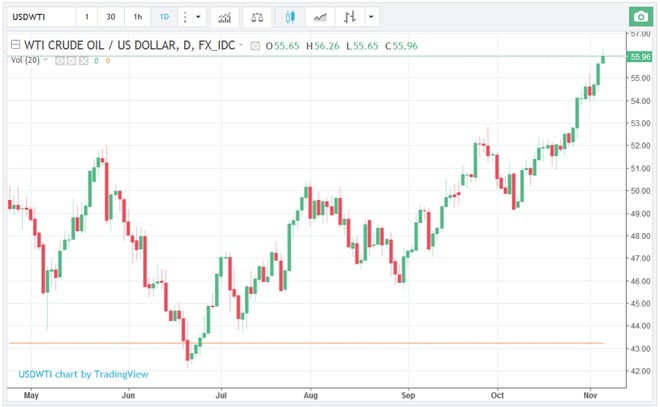Take a snapshot with camera icon
This screenshot has height=407, width=660.
(639, 17)
